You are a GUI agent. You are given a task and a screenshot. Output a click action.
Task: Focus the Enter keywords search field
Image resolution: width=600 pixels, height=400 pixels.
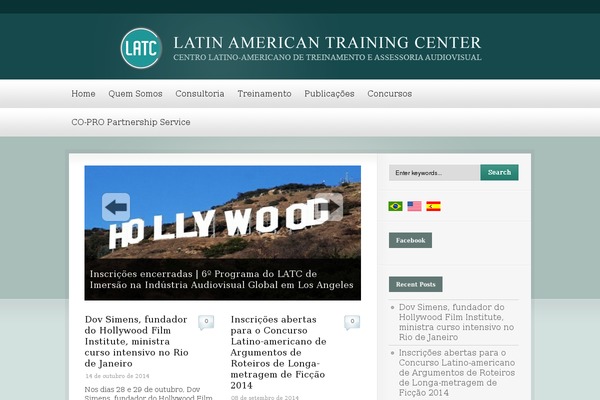(x=434, y=173)
